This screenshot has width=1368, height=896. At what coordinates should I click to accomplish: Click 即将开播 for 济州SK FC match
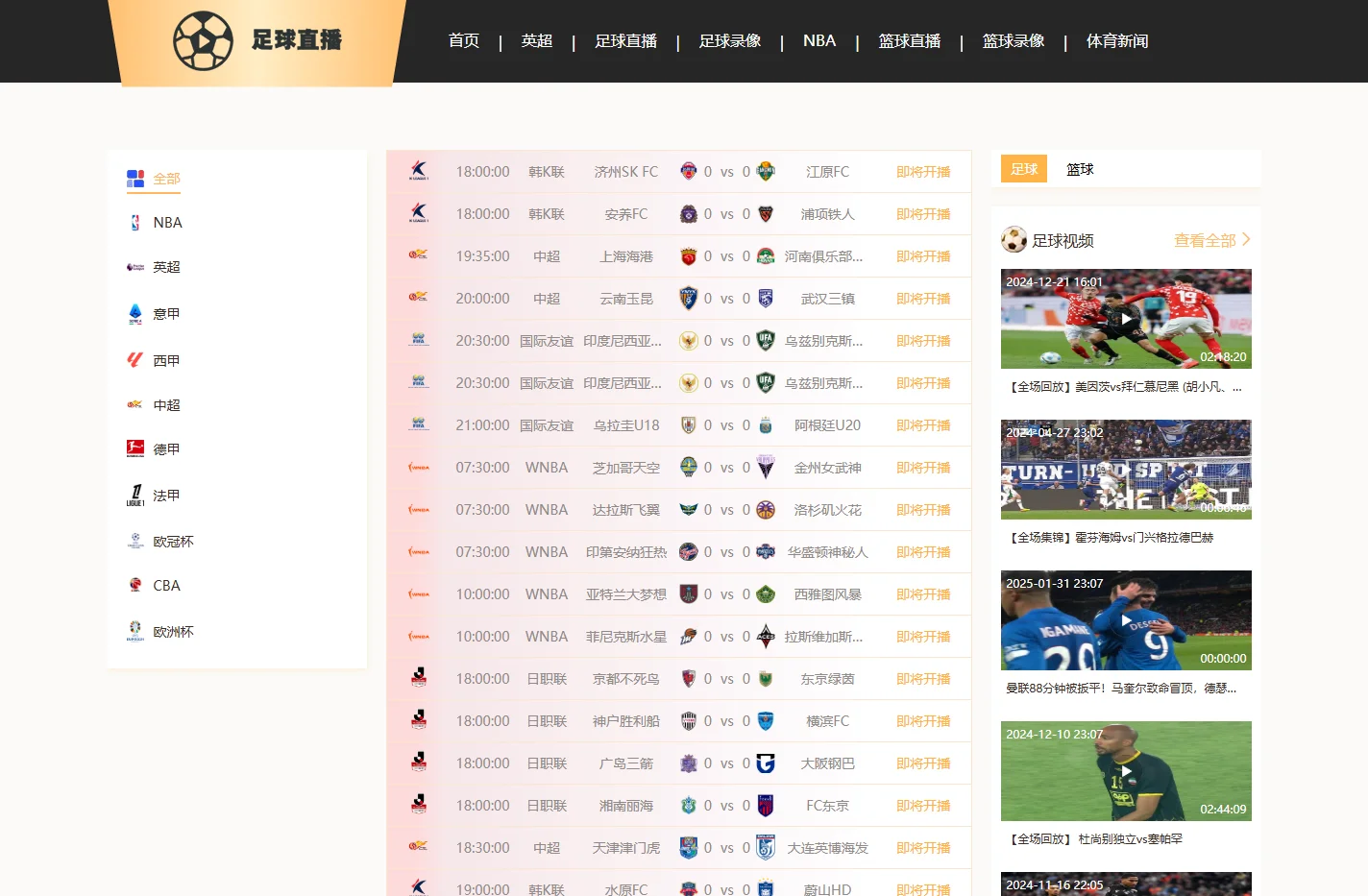point(923,172)
